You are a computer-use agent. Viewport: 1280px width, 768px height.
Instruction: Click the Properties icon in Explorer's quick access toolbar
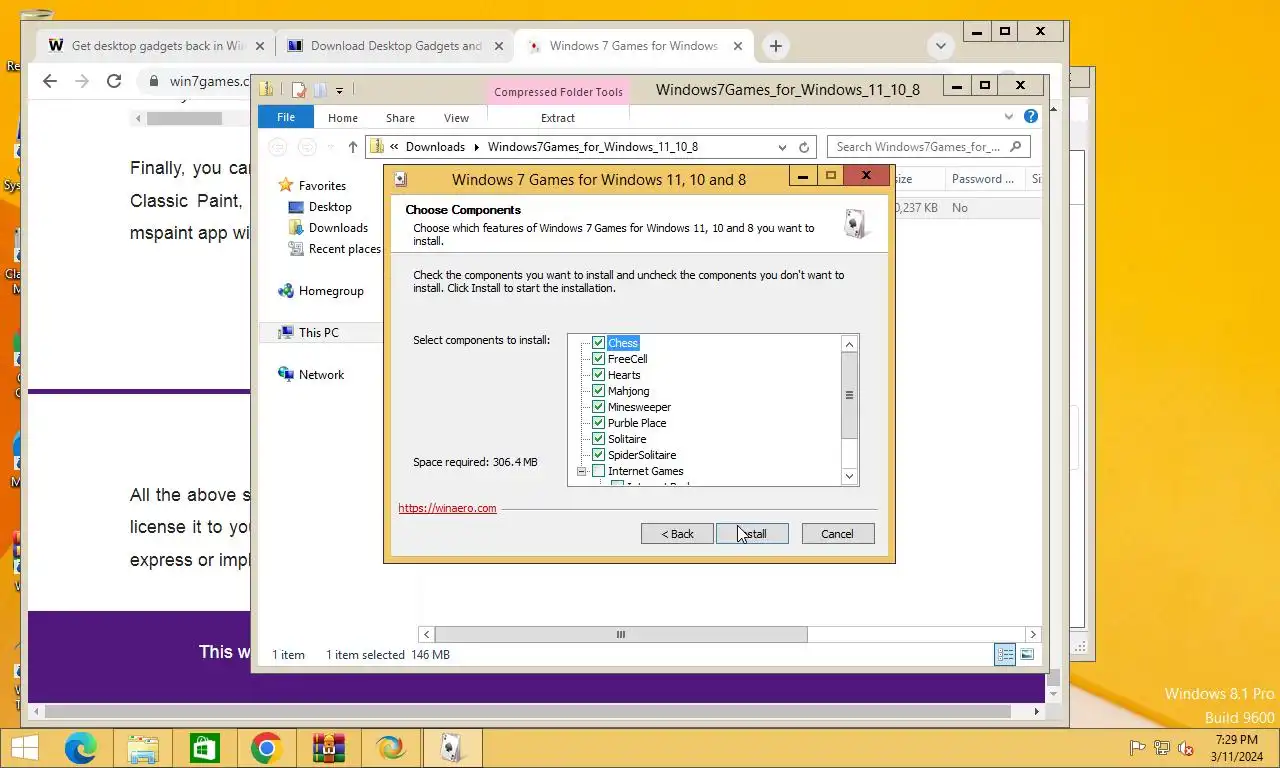coord(299,90)
